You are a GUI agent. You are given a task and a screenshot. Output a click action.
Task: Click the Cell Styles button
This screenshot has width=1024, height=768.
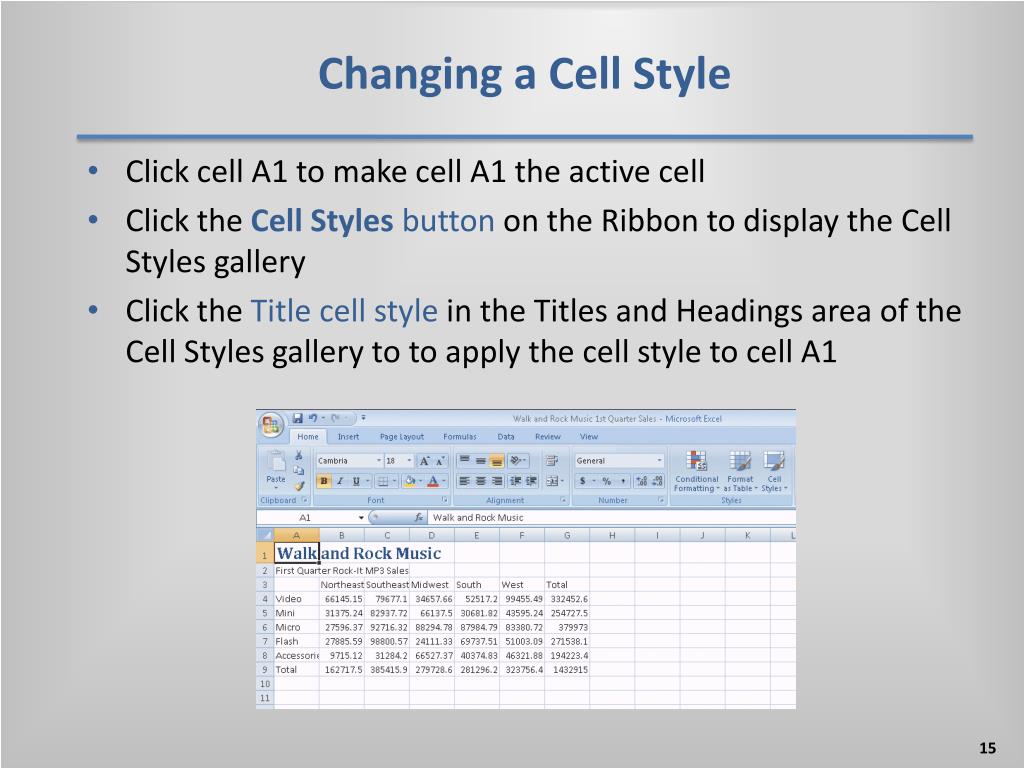tap(775, 471)
